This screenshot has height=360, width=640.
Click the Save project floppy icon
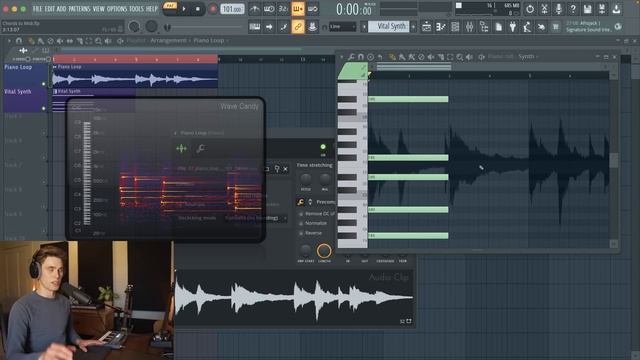[x=587, y=9]
